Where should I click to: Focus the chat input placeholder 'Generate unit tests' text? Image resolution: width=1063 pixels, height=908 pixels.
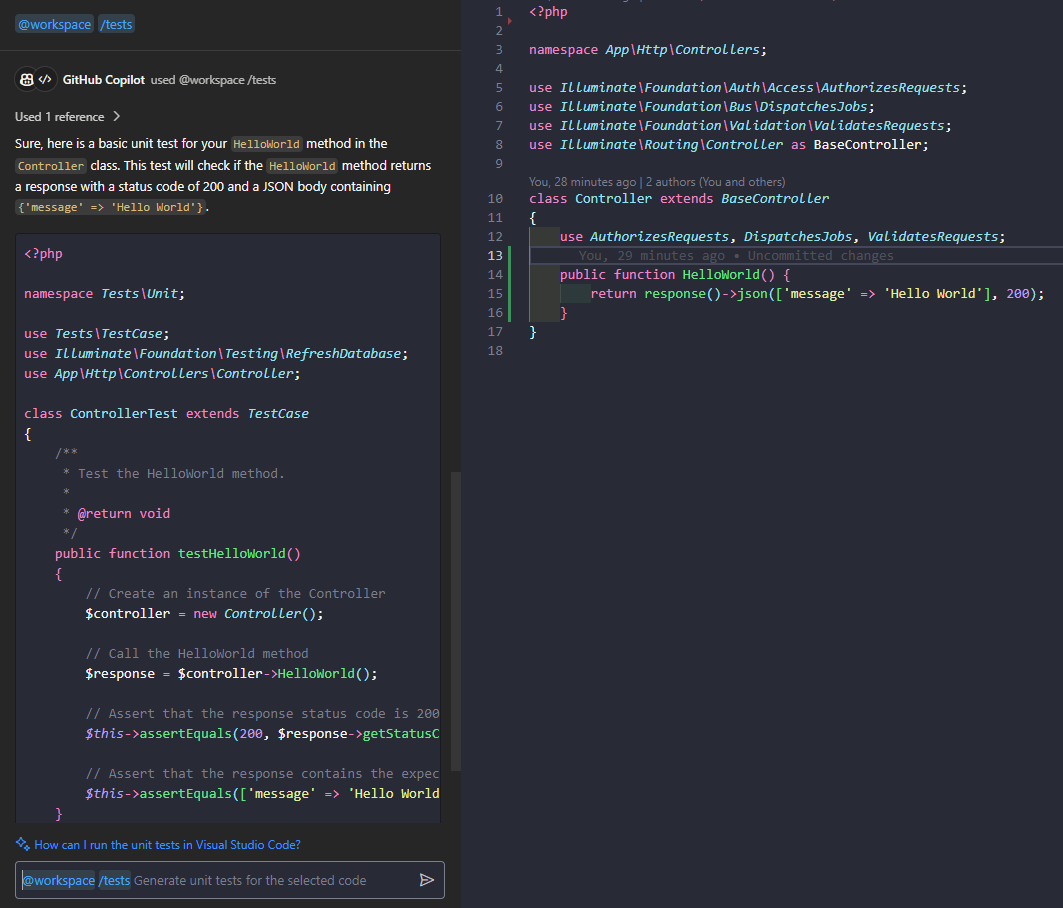tap(250, 880)
